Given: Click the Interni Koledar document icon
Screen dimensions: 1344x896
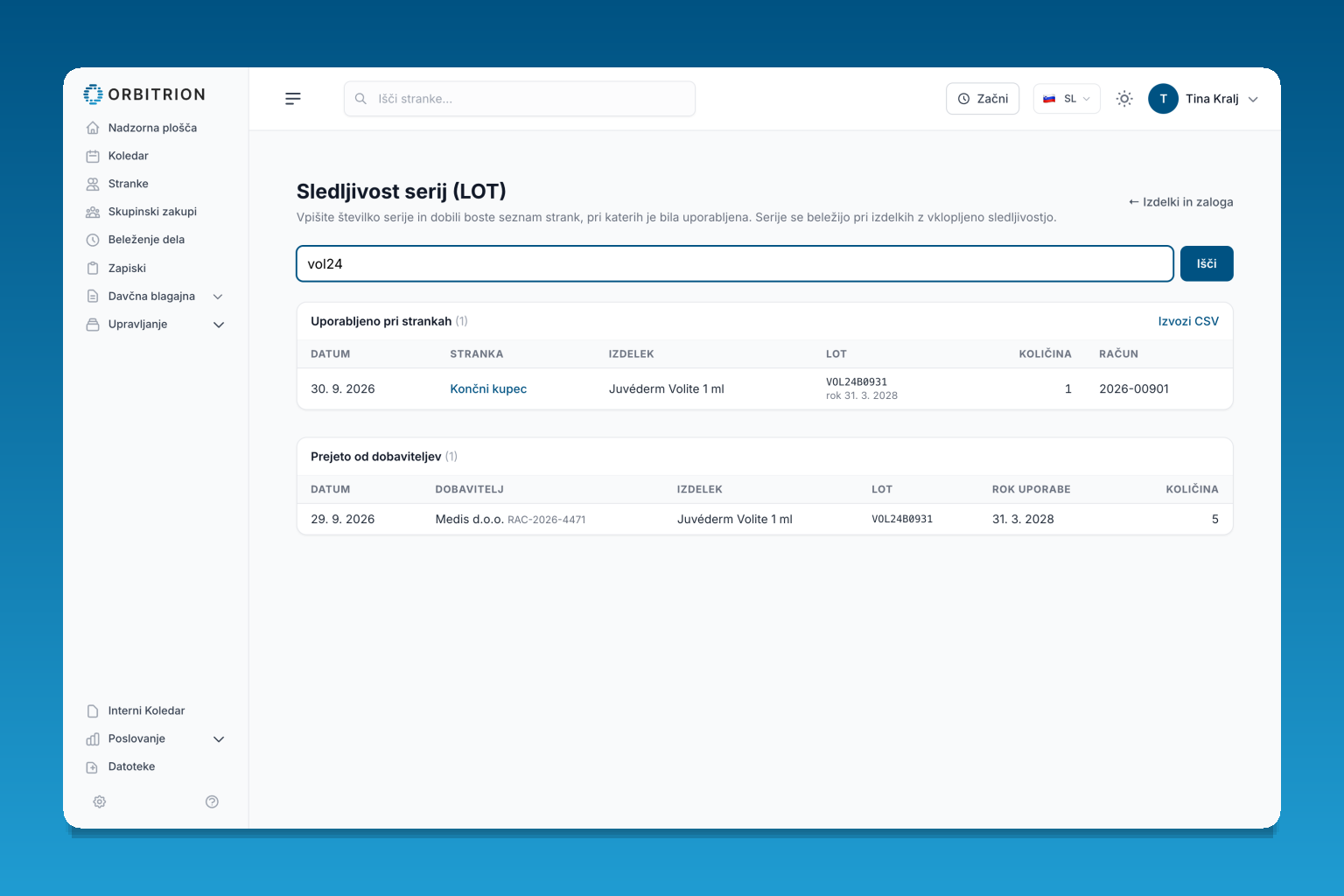Looking at the screenshot, I should pos(93,710).
